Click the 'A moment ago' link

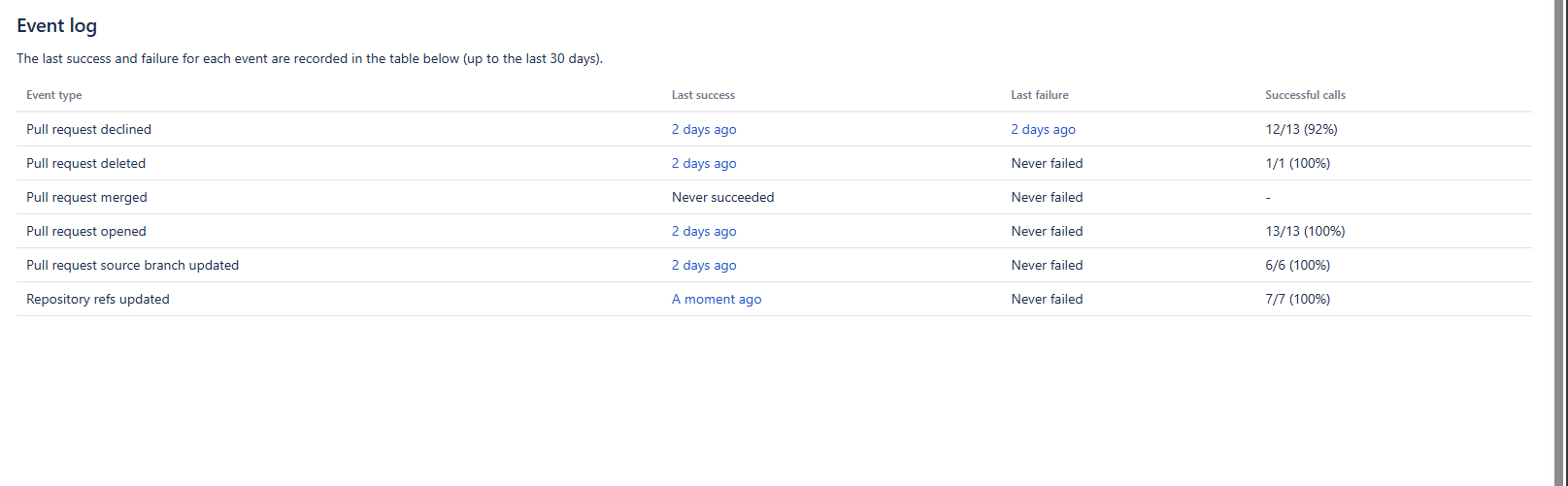tap(716, 299)
